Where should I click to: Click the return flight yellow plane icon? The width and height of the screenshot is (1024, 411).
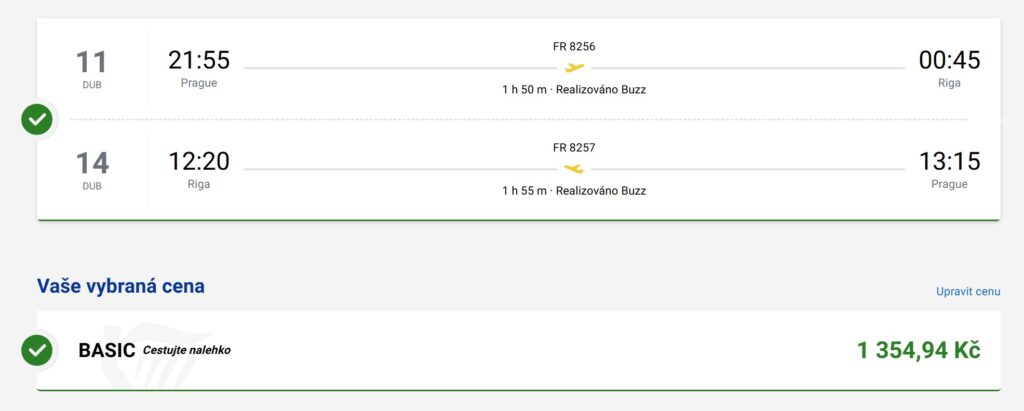(574, 169)
